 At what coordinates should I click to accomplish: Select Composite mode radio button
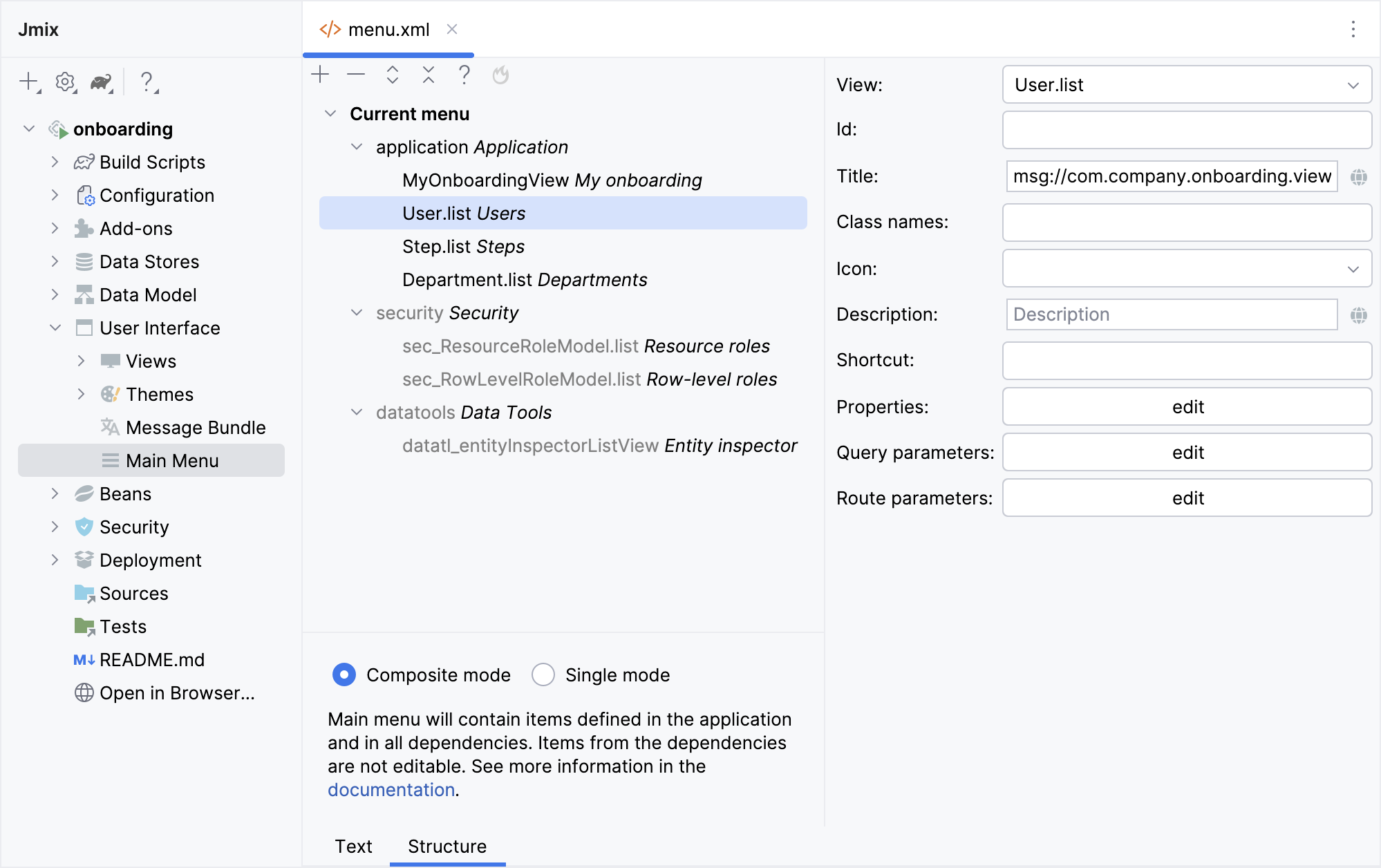[344, 674]
